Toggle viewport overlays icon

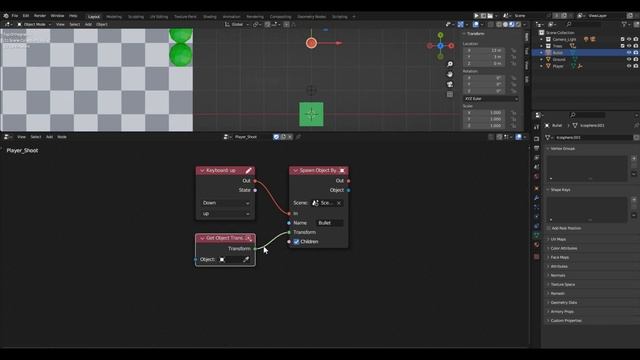click(476, 24)
